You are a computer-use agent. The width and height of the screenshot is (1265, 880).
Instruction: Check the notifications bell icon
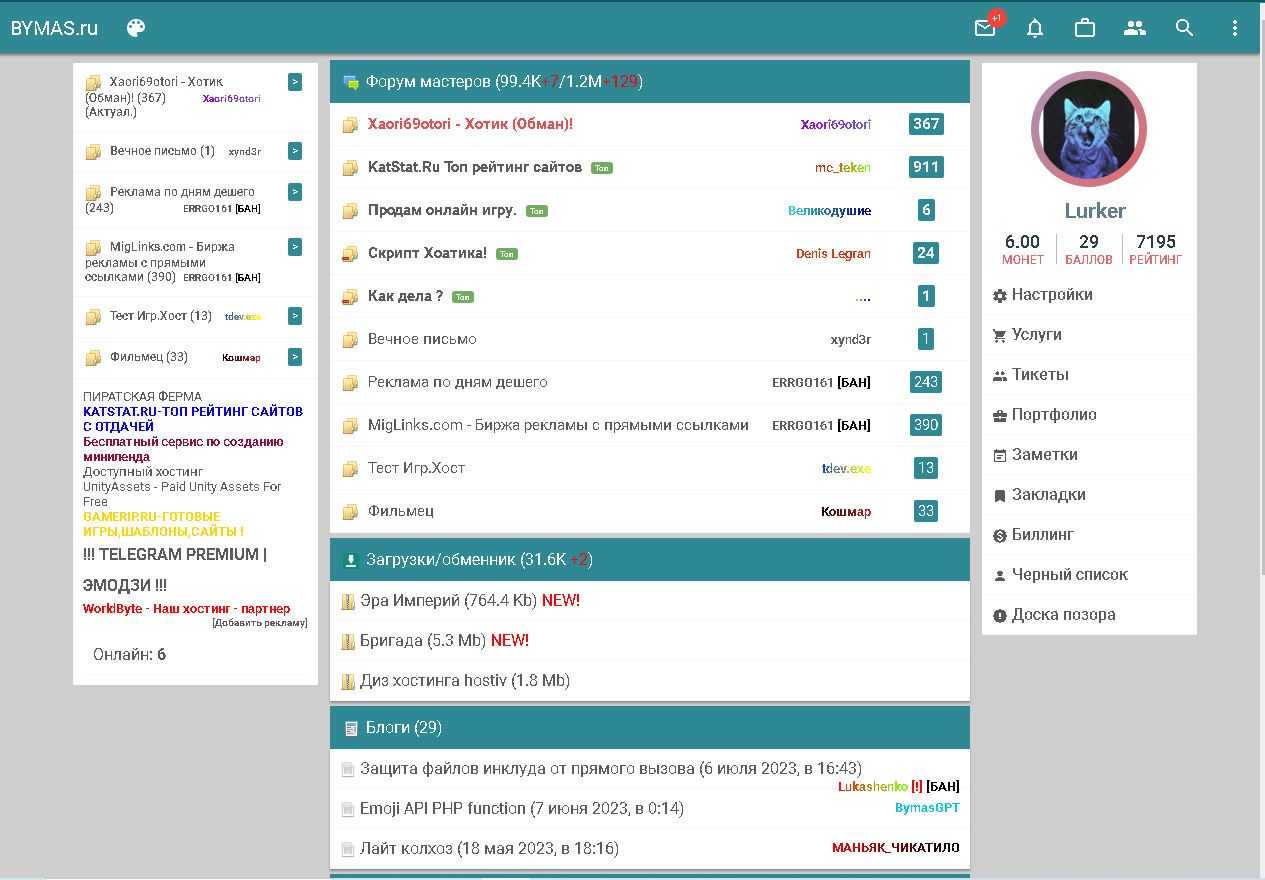click(1035, 28)
